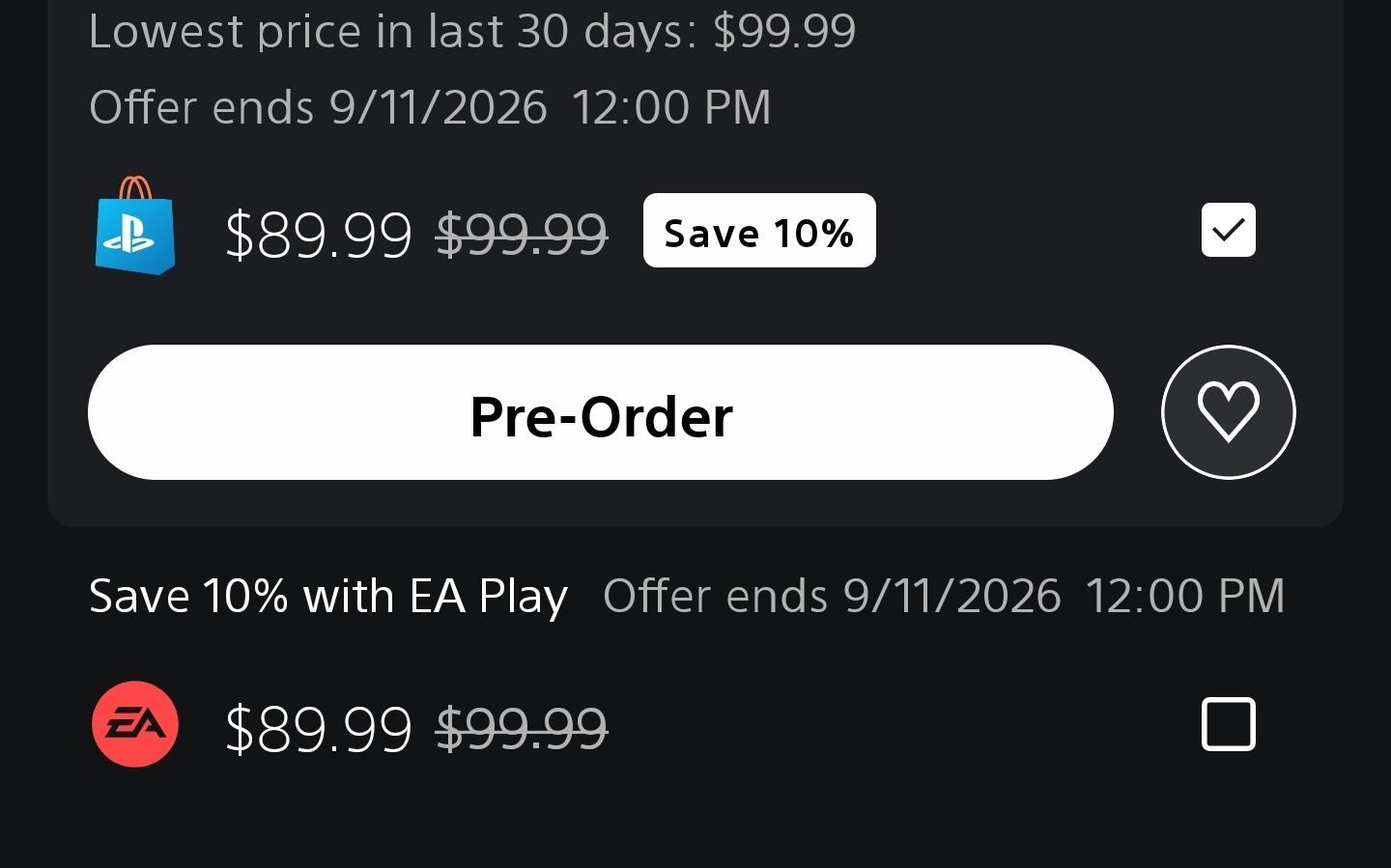Viewport: 1391px width, 868px height.
Task: Click the Save 10% badge
Action: pos(759,231)
